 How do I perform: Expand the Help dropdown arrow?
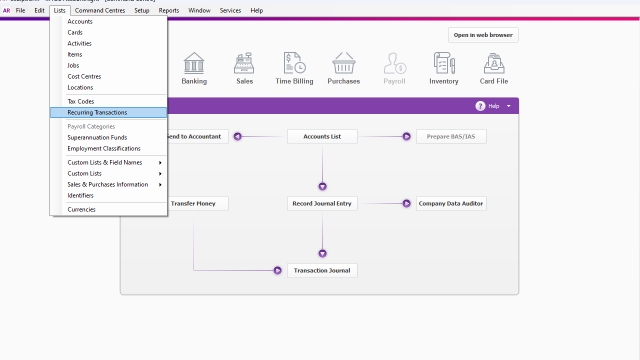[509, 106]
